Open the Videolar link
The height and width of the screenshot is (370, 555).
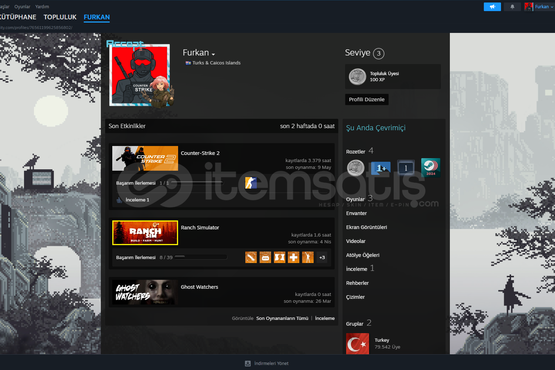pos(355,241)
